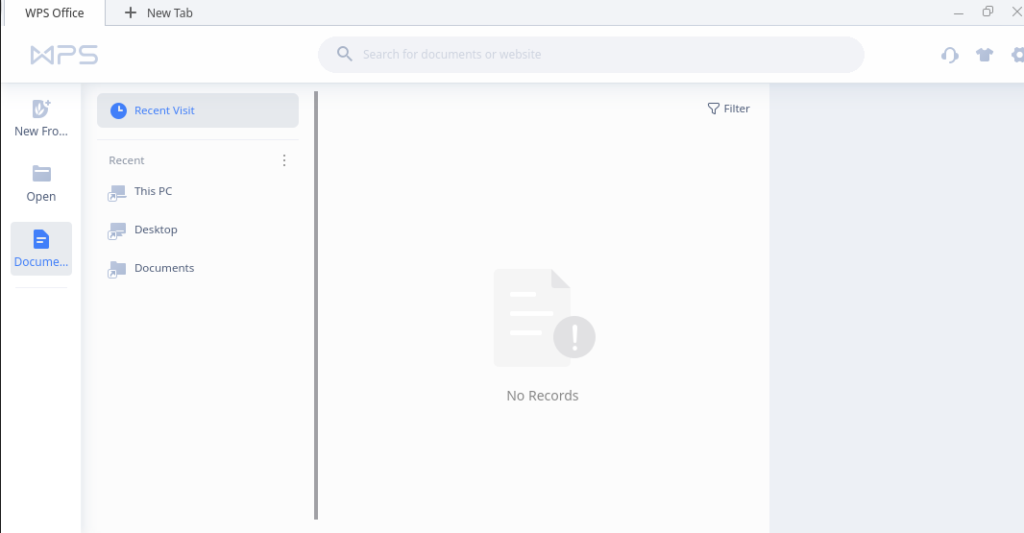Click the No Records text
This screenshot has height=533, width=1024.
(543, 395)
